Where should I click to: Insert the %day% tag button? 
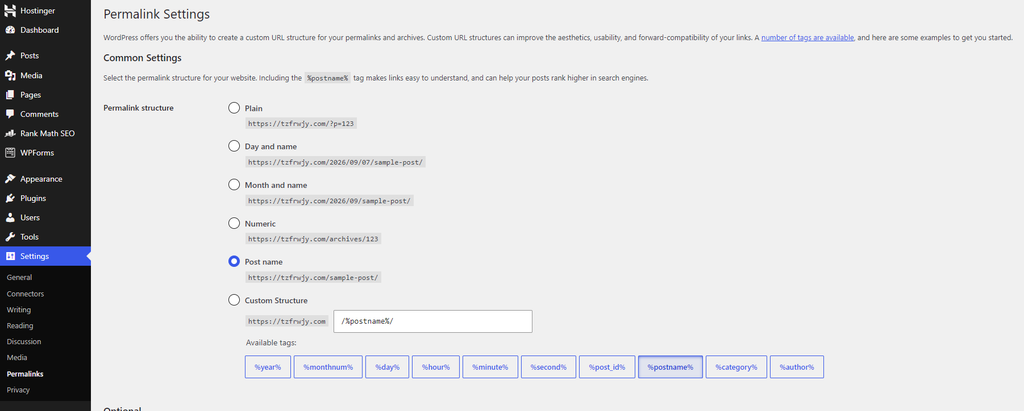pyautogui.click(x=387, y=367)
